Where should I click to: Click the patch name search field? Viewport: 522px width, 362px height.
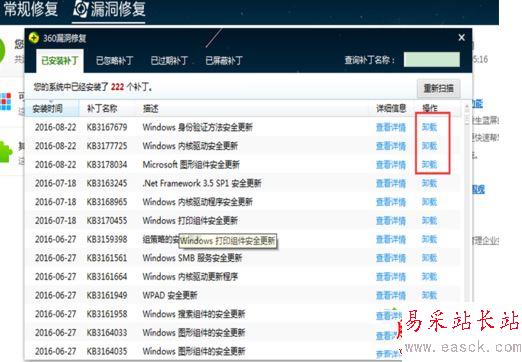coord(432,60)
